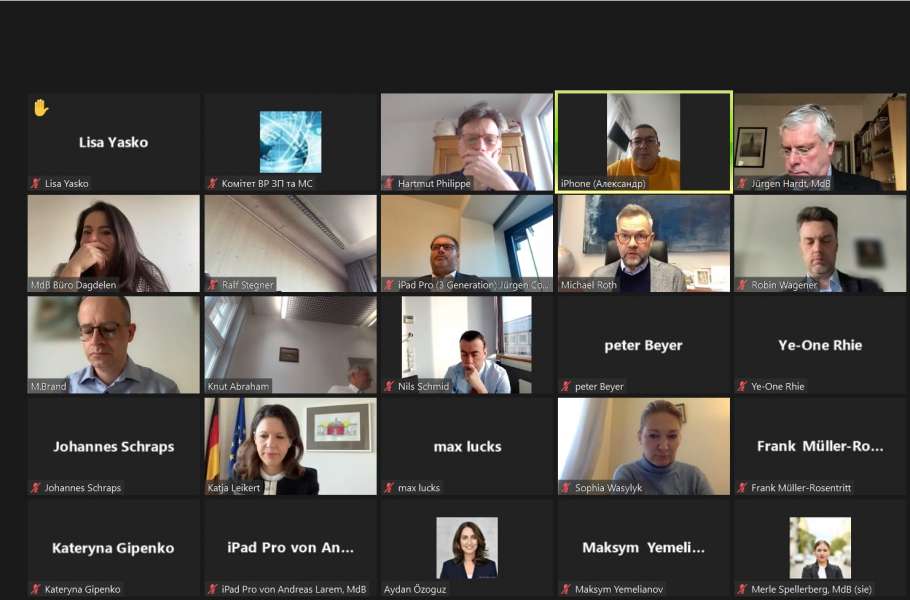Select Aydan Özoguz profile picture
This screenshot has height=600, width=910.
coord(467,548)
